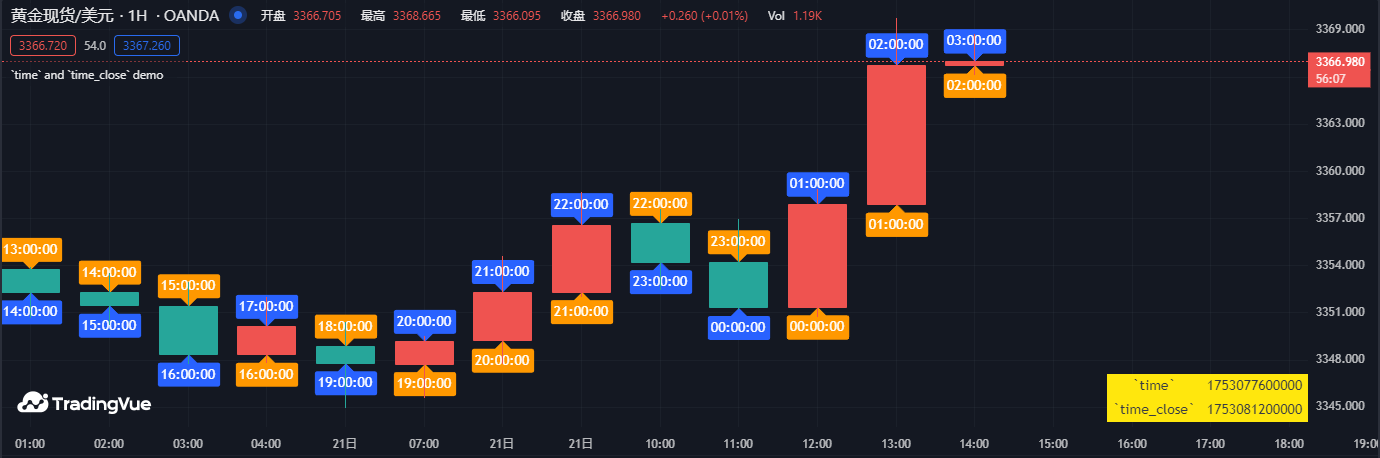Click the blue 01:00:00 label
This screenshot has width=1380, height=458.
pos(818,184)
